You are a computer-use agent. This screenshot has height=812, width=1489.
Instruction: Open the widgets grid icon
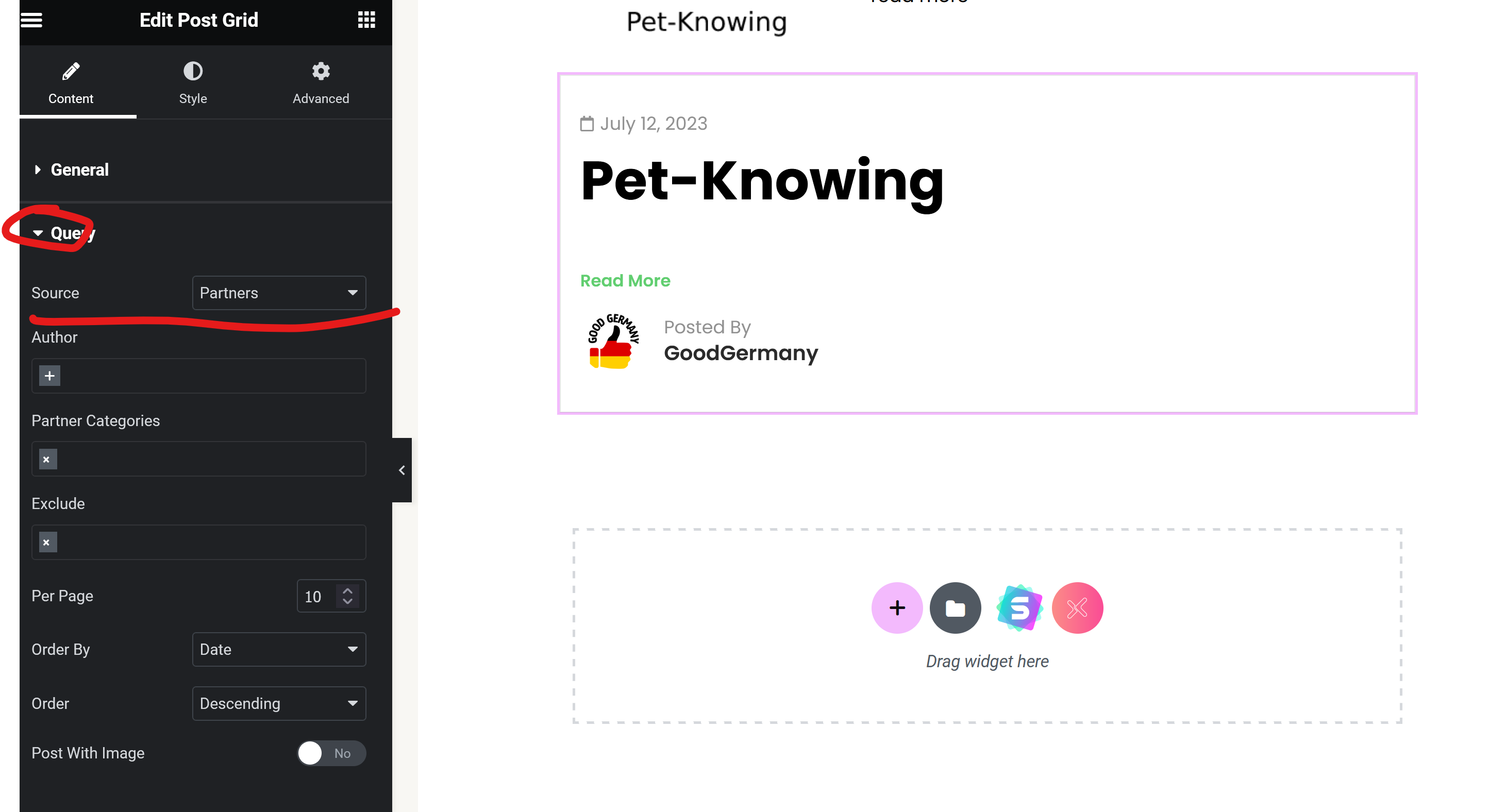click(366, 20)
